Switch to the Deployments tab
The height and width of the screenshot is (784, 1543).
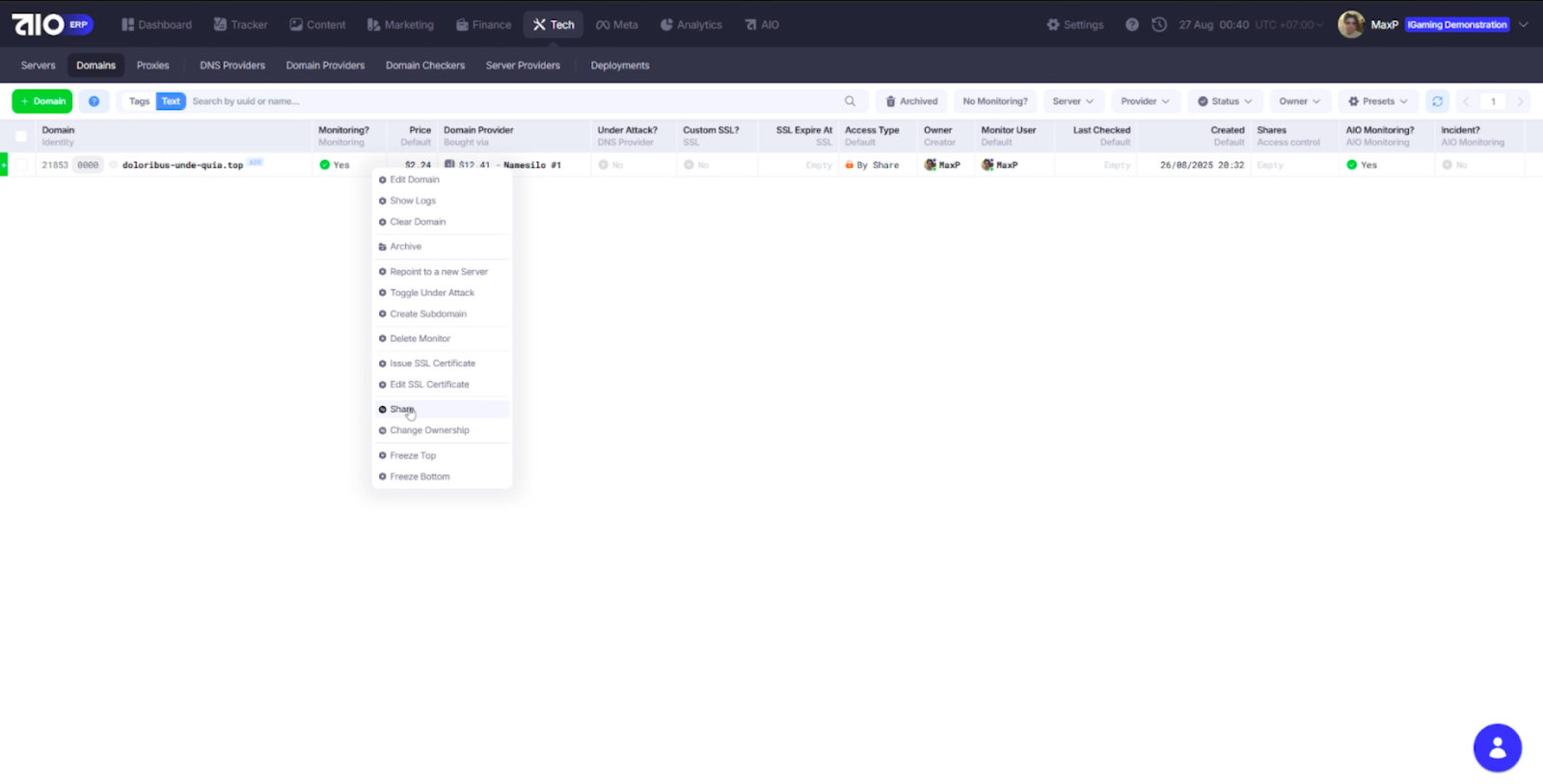[x=620, y=66]
